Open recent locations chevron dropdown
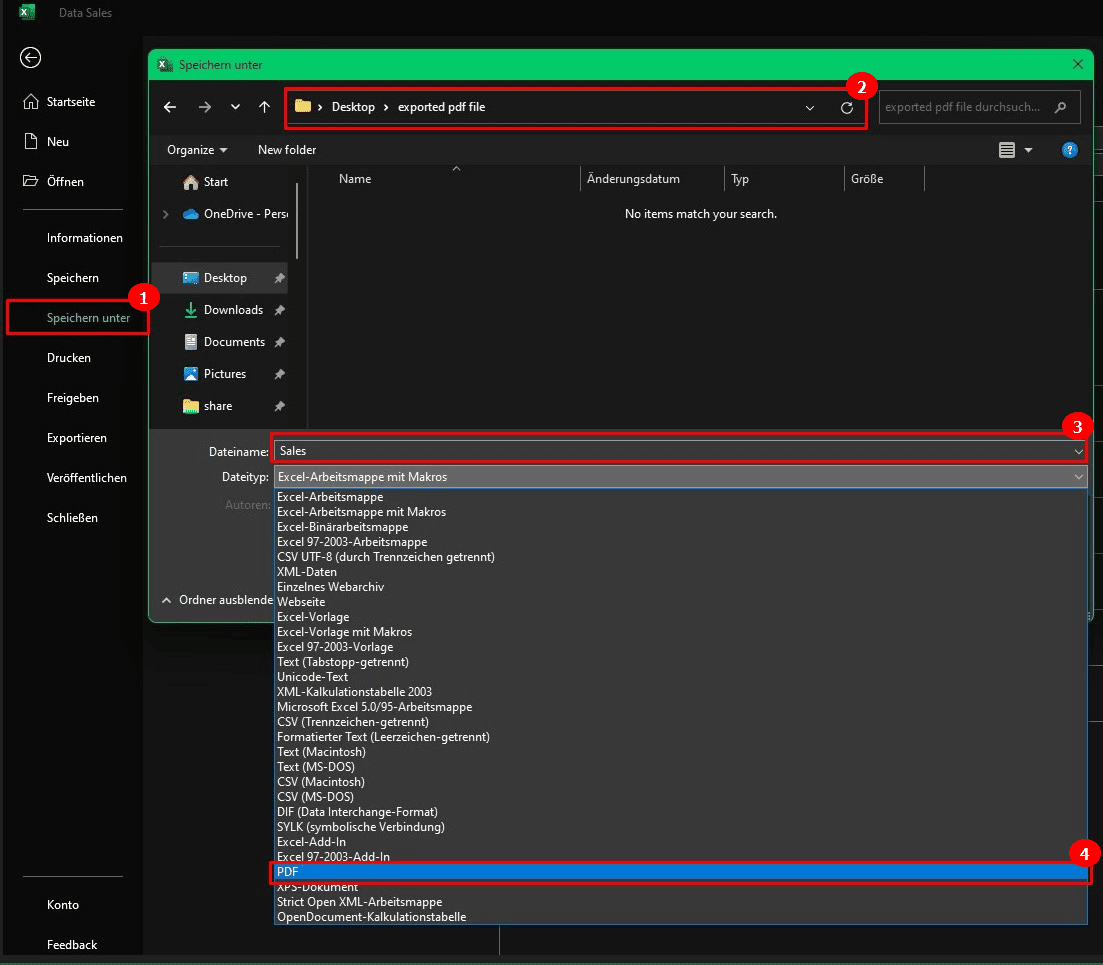1103x965 pixels. tap(235, 107)
